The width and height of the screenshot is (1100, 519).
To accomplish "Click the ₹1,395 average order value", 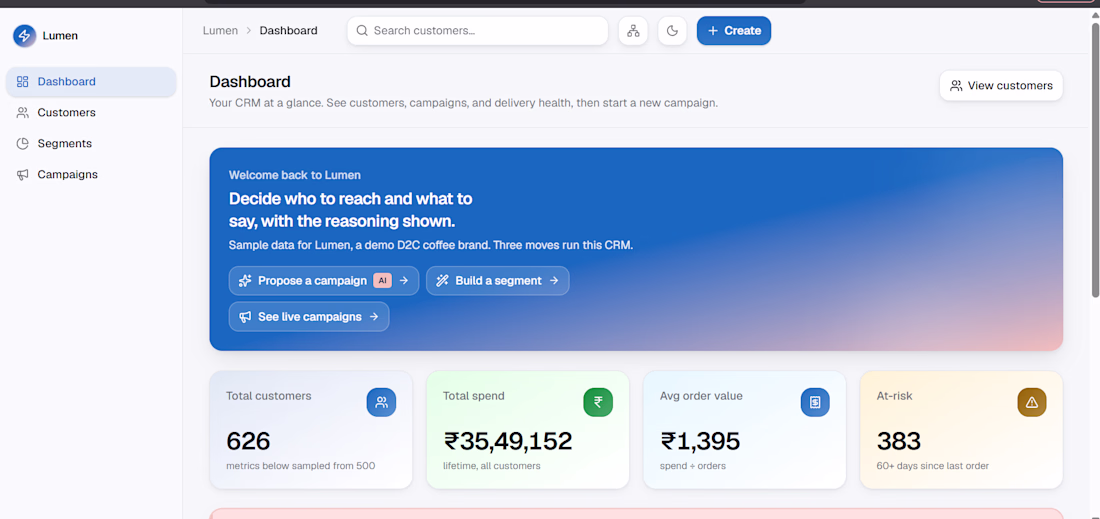I will pyautogui.click(x=699, y=441).
